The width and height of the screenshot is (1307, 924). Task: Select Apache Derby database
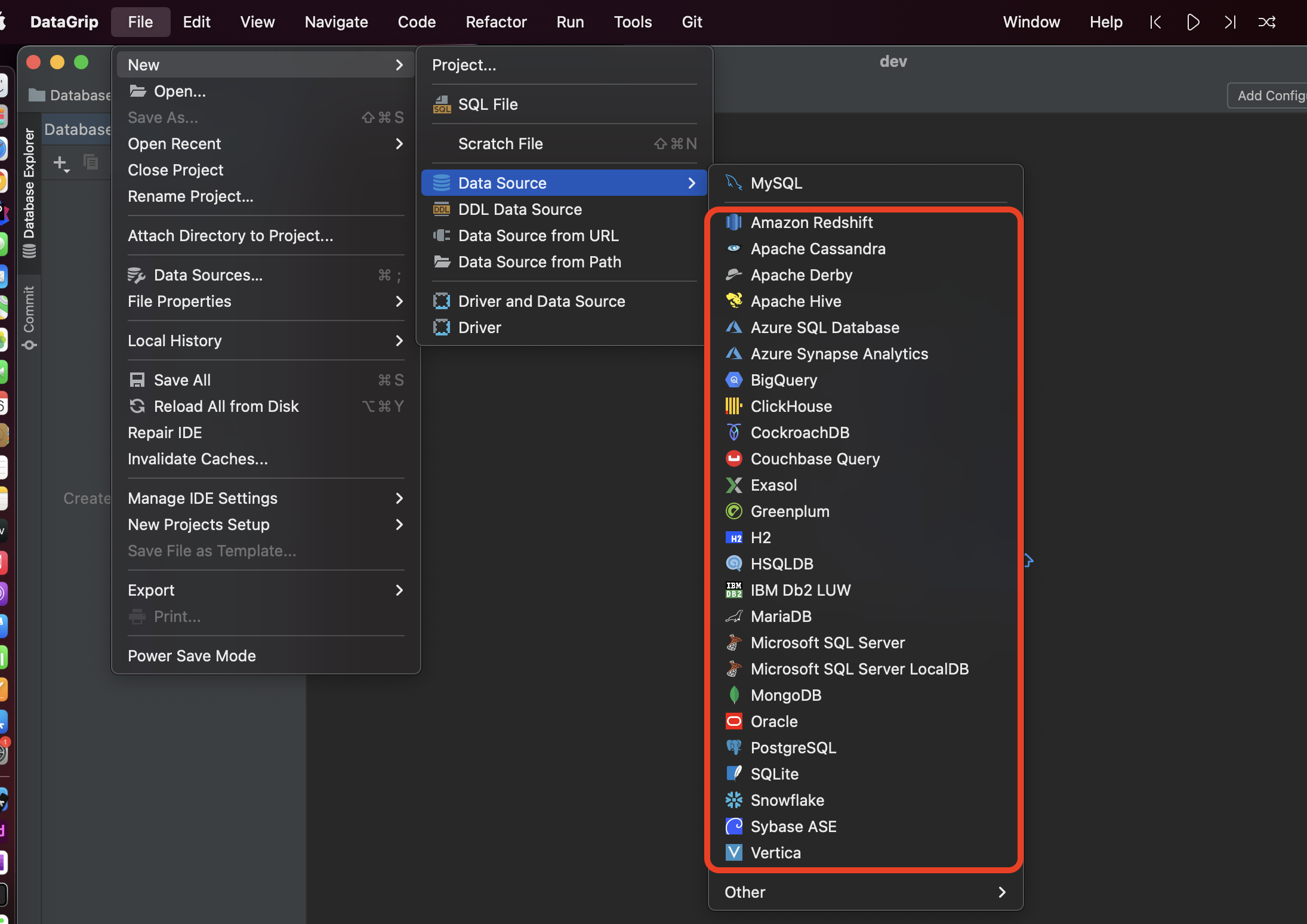pyautogui.click(x=865, y=275)
